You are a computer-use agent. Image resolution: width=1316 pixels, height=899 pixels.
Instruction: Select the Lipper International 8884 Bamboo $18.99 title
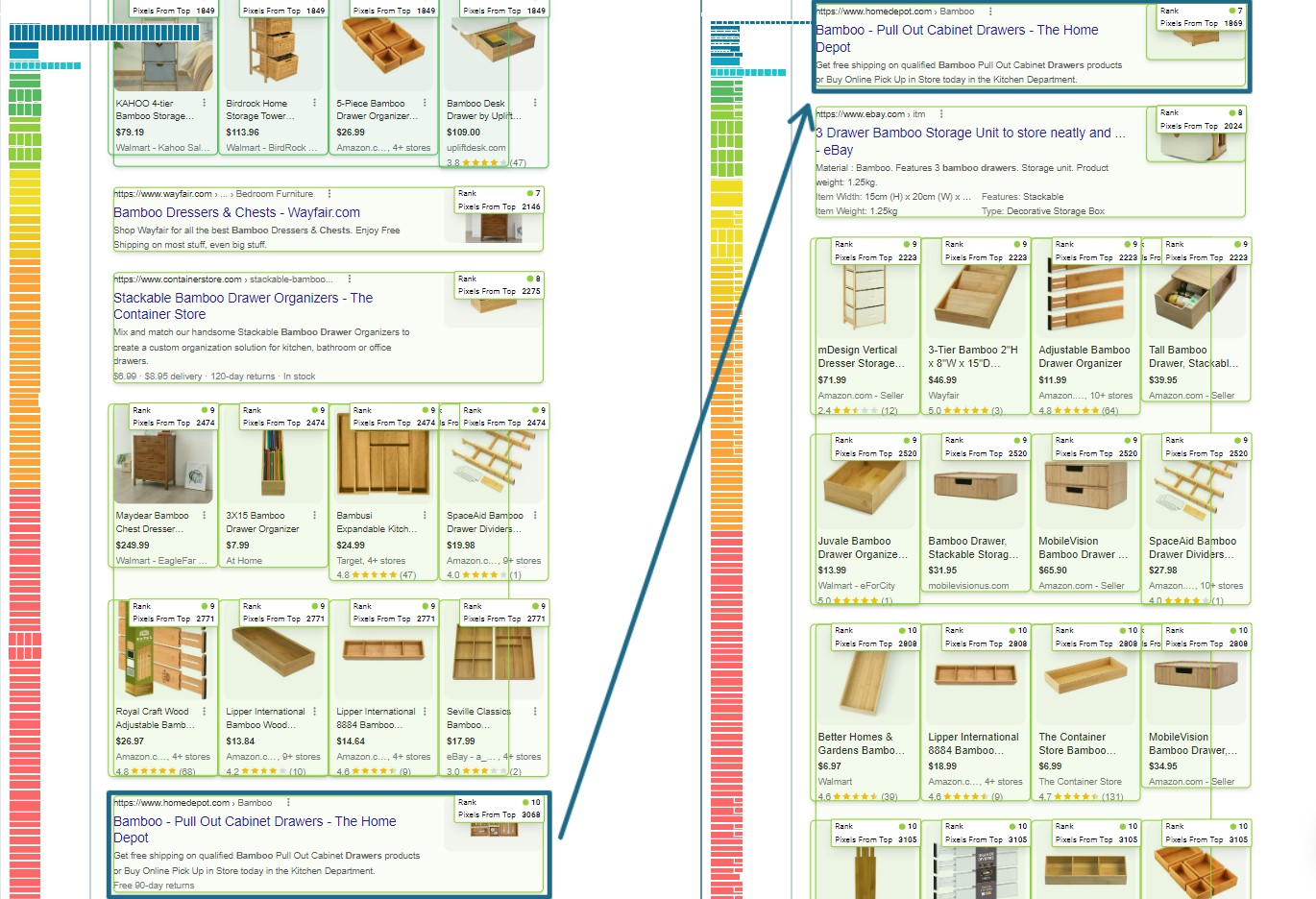pyautogui.click(x=973, y=743)
